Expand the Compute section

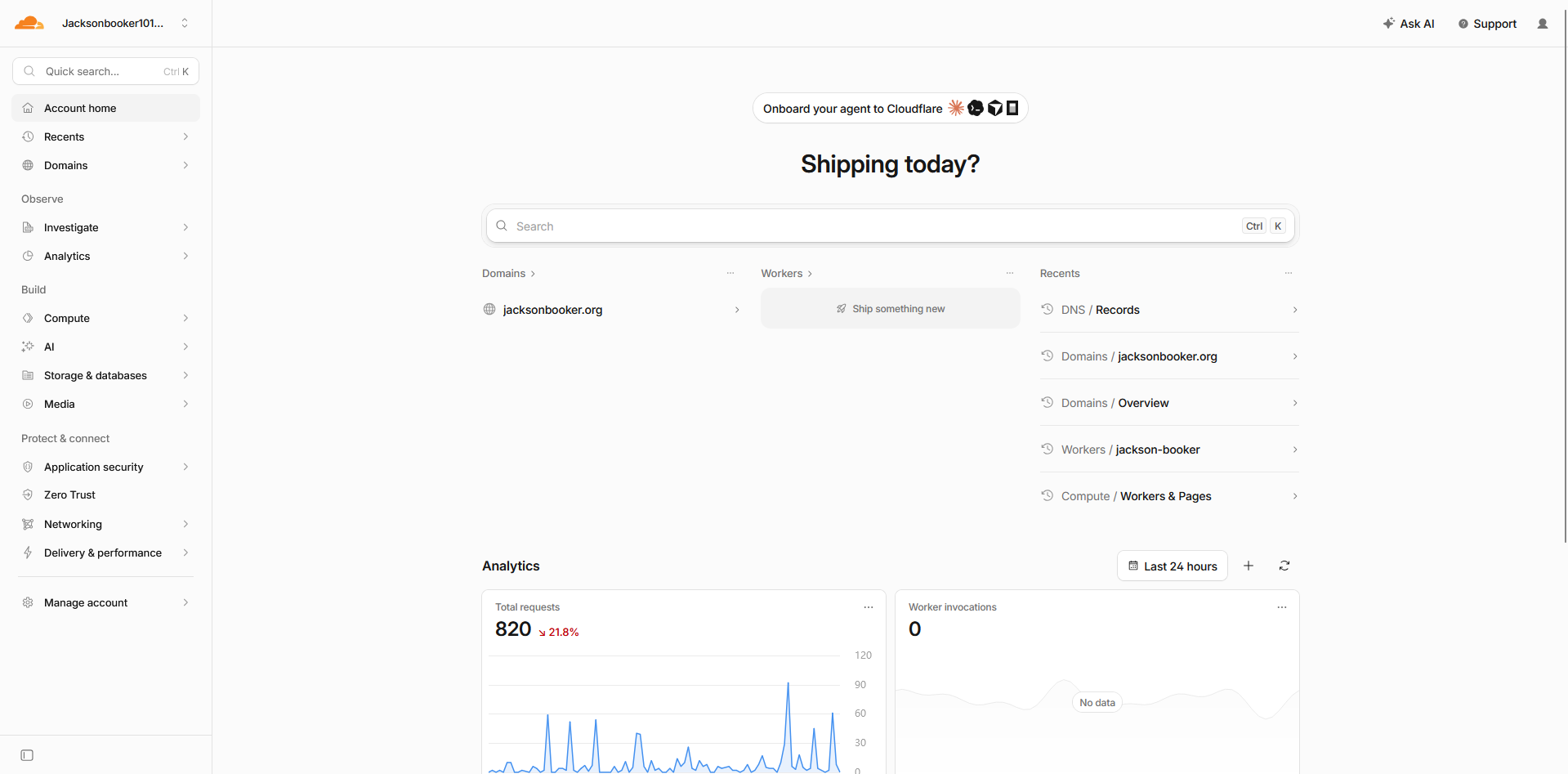pos(106,318)
